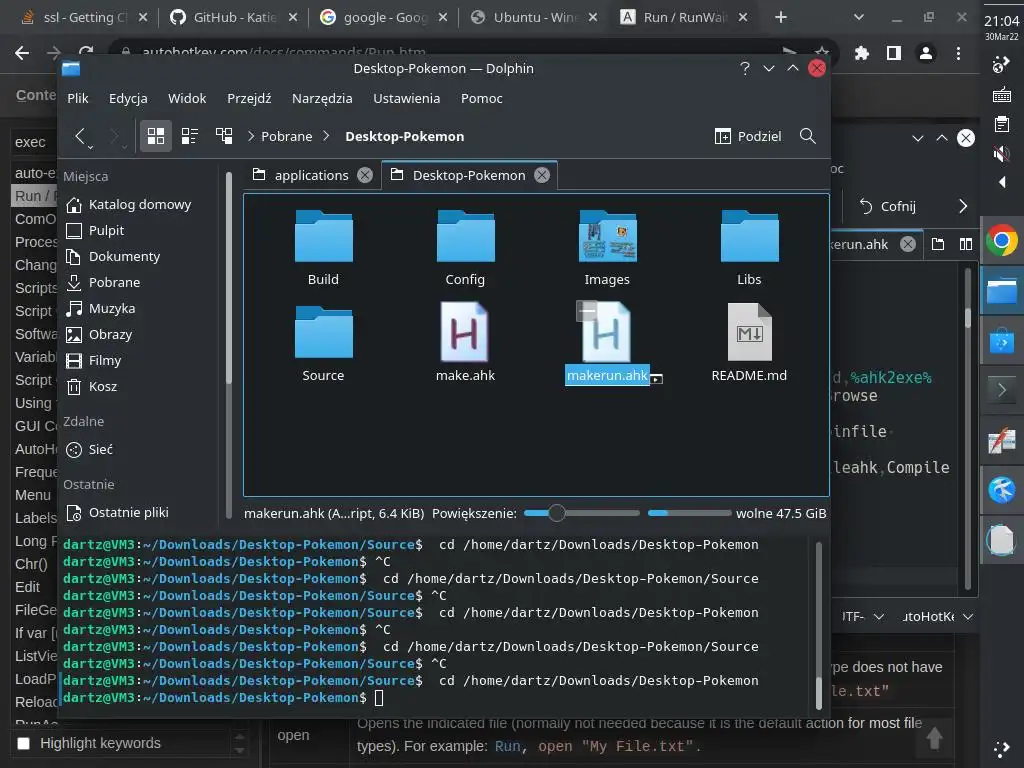Open the Przejdź menu

tap(249, 99)
